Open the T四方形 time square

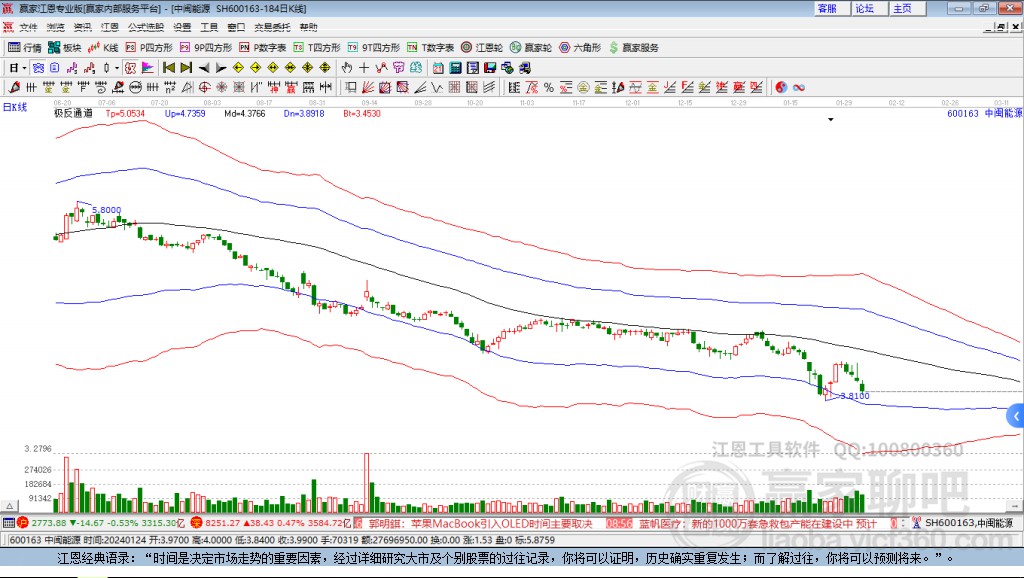[x=317, y=48]
